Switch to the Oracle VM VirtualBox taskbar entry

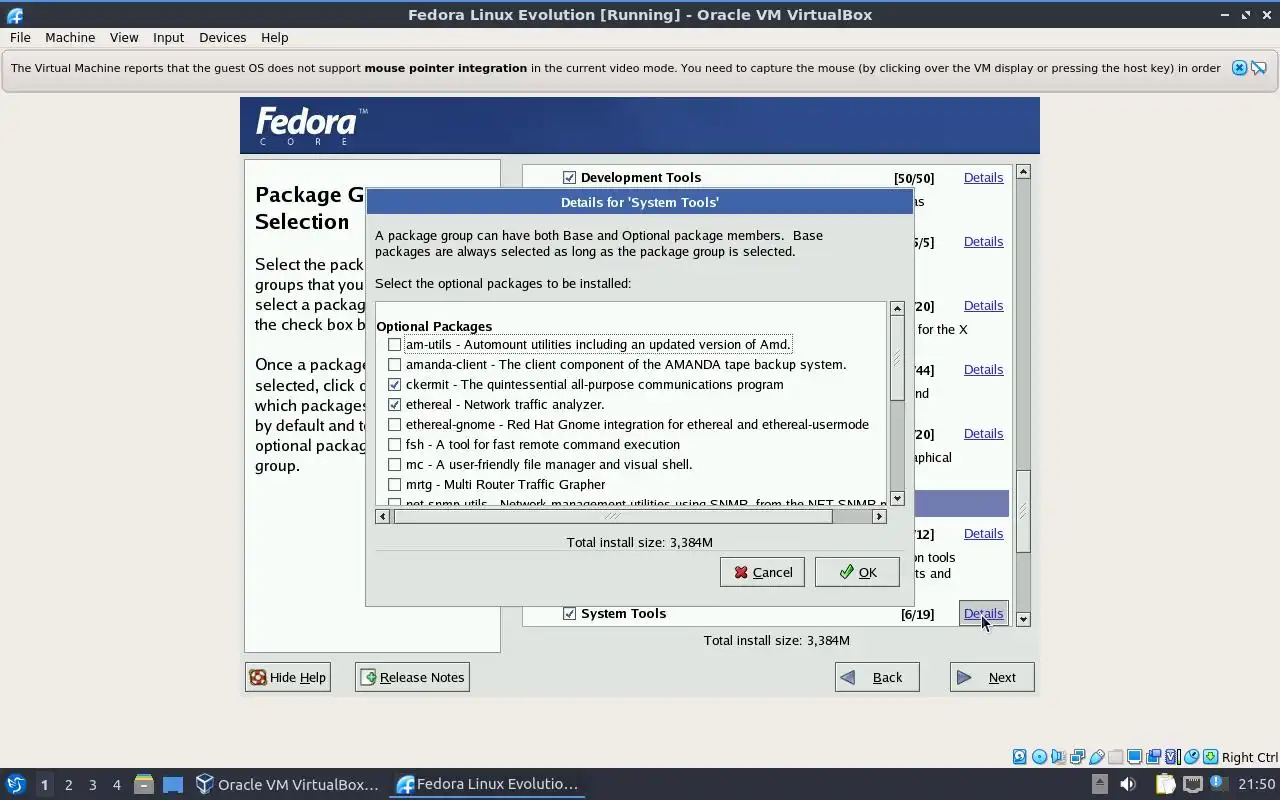[x=287, y=784]
